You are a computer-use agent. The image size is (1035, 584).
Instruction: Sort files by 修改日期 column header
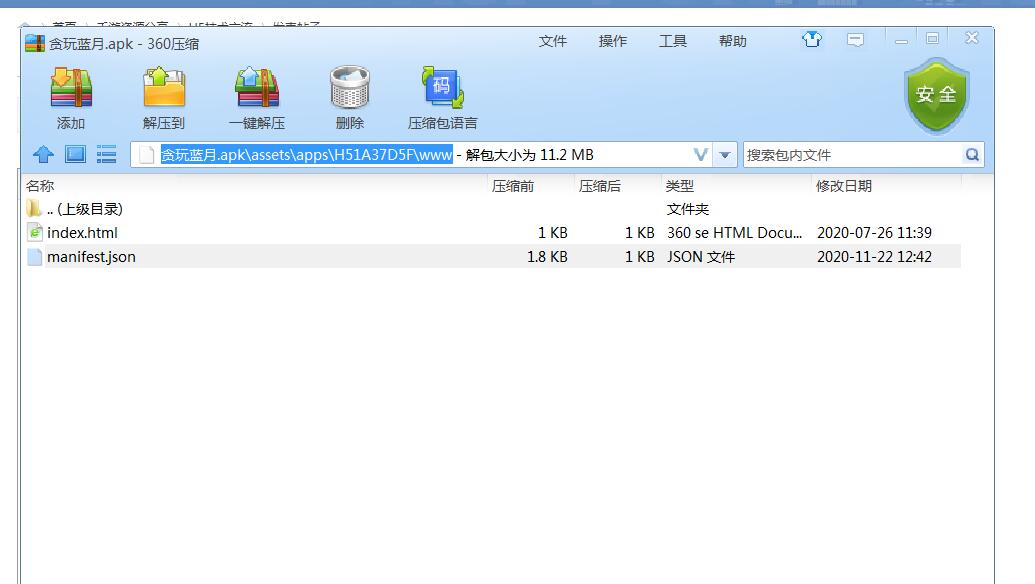pyautogui.click(x=844, y=186)
